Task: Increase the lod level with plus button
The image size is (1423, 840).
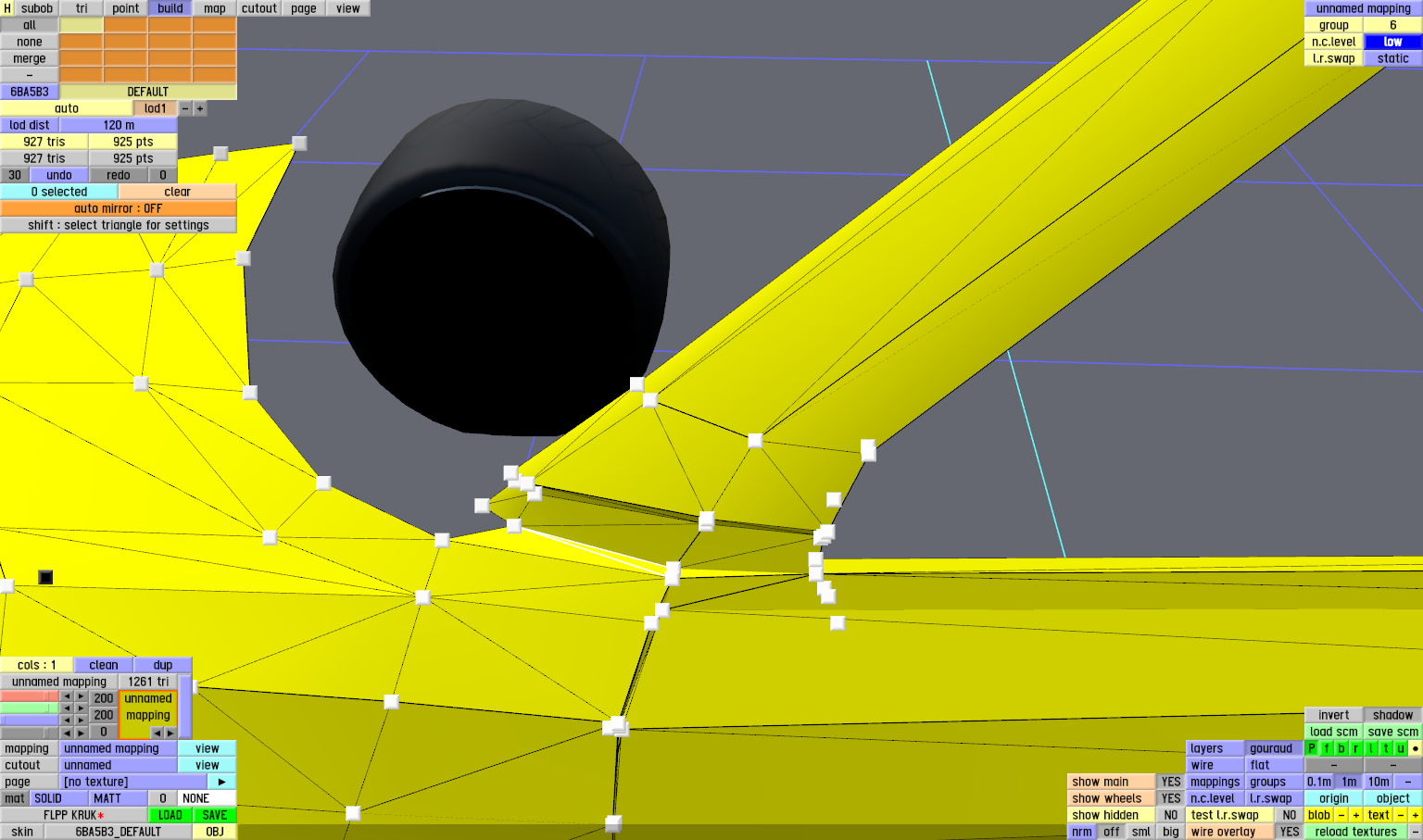Action: coord(199,108)
